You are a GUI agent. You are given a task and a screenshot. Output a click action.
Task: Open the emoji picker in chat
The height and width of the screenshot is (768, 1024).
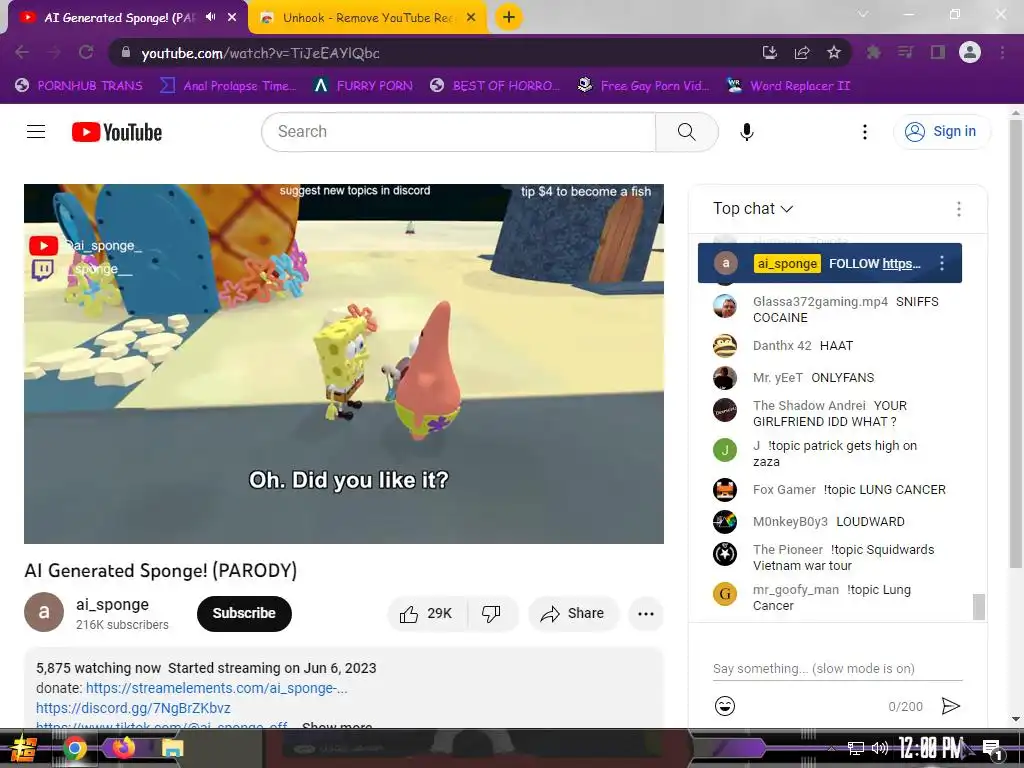tap(724, 706)
